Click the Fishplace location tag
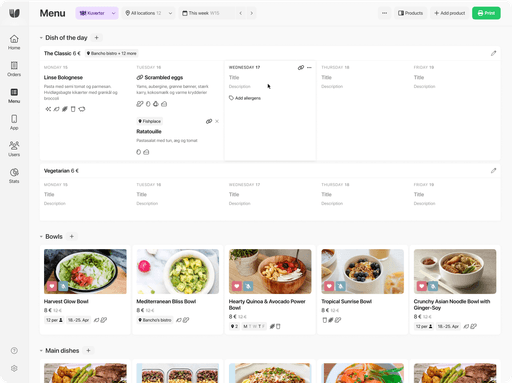The height and width of the screenshot is (383, 512). (x=150, y=121)
